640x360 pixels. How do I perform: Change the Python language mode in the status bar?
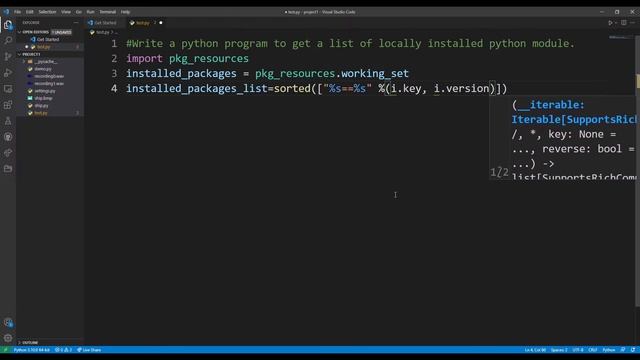(609, 350)
